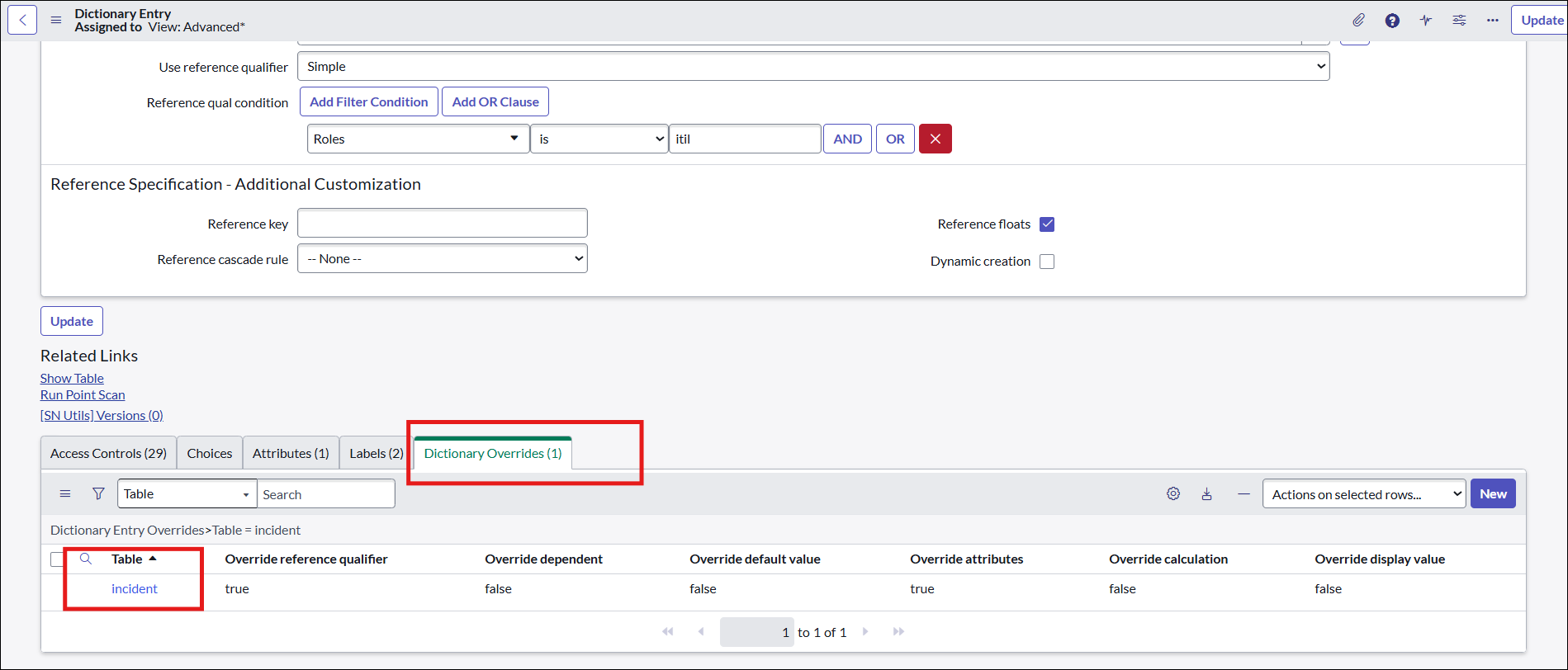This screenshot has height=670, width=1568.
Task: Switch to the Attributes (1) tab
Action: 291,453
